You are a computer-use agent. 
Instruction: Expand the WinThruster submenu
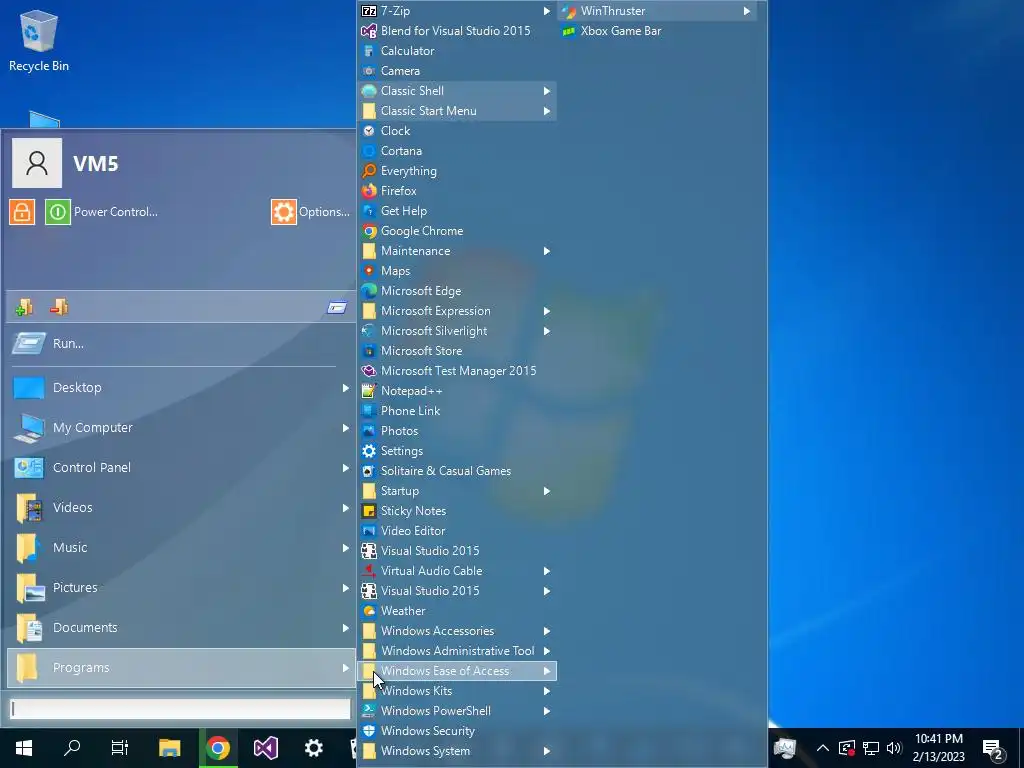658,10
